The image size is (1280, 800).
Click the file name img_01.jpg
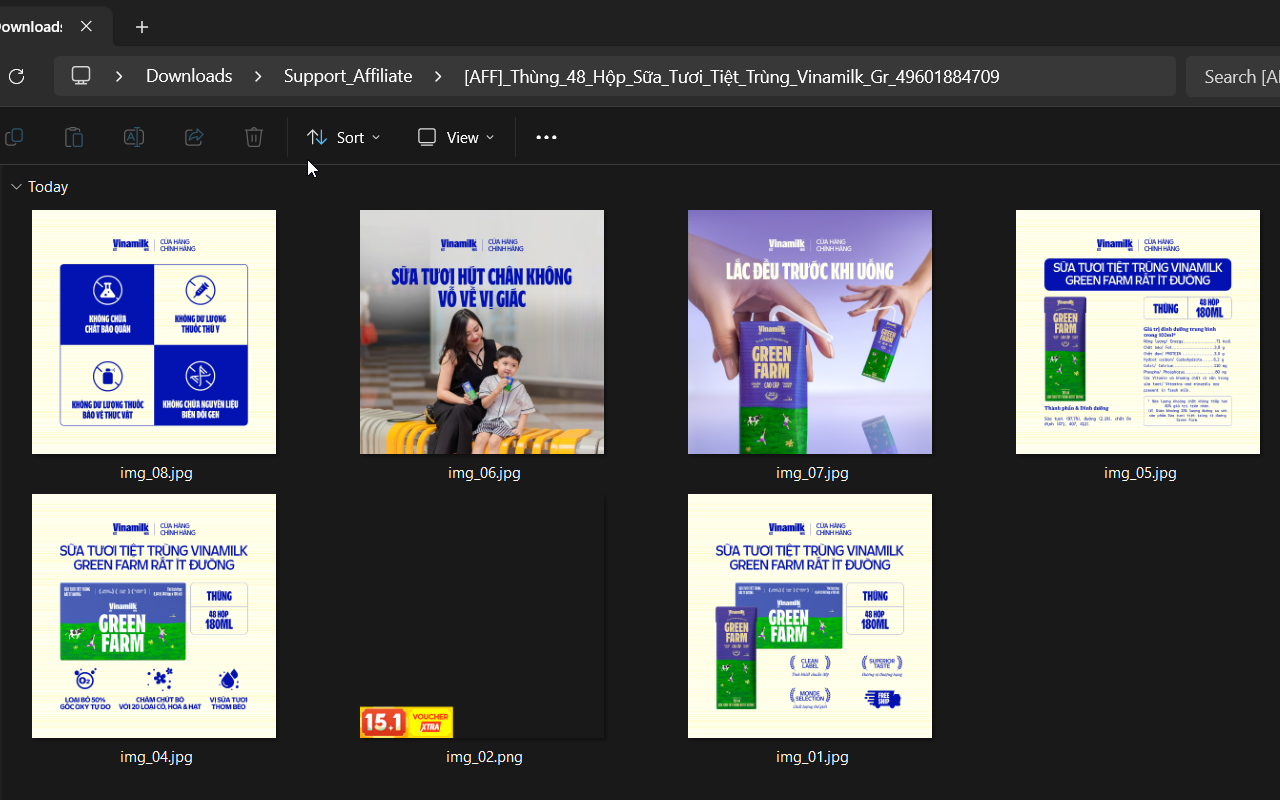tap(812, 757)
